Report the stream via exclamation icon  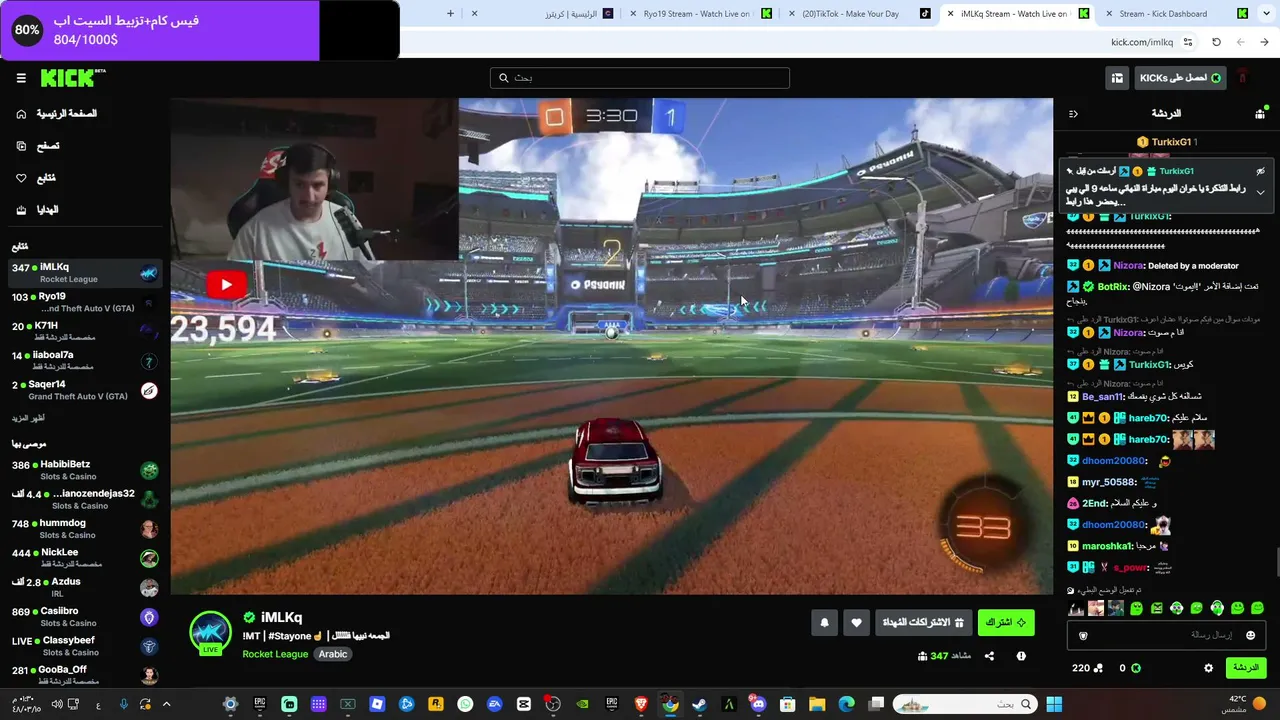(1021, 656)
